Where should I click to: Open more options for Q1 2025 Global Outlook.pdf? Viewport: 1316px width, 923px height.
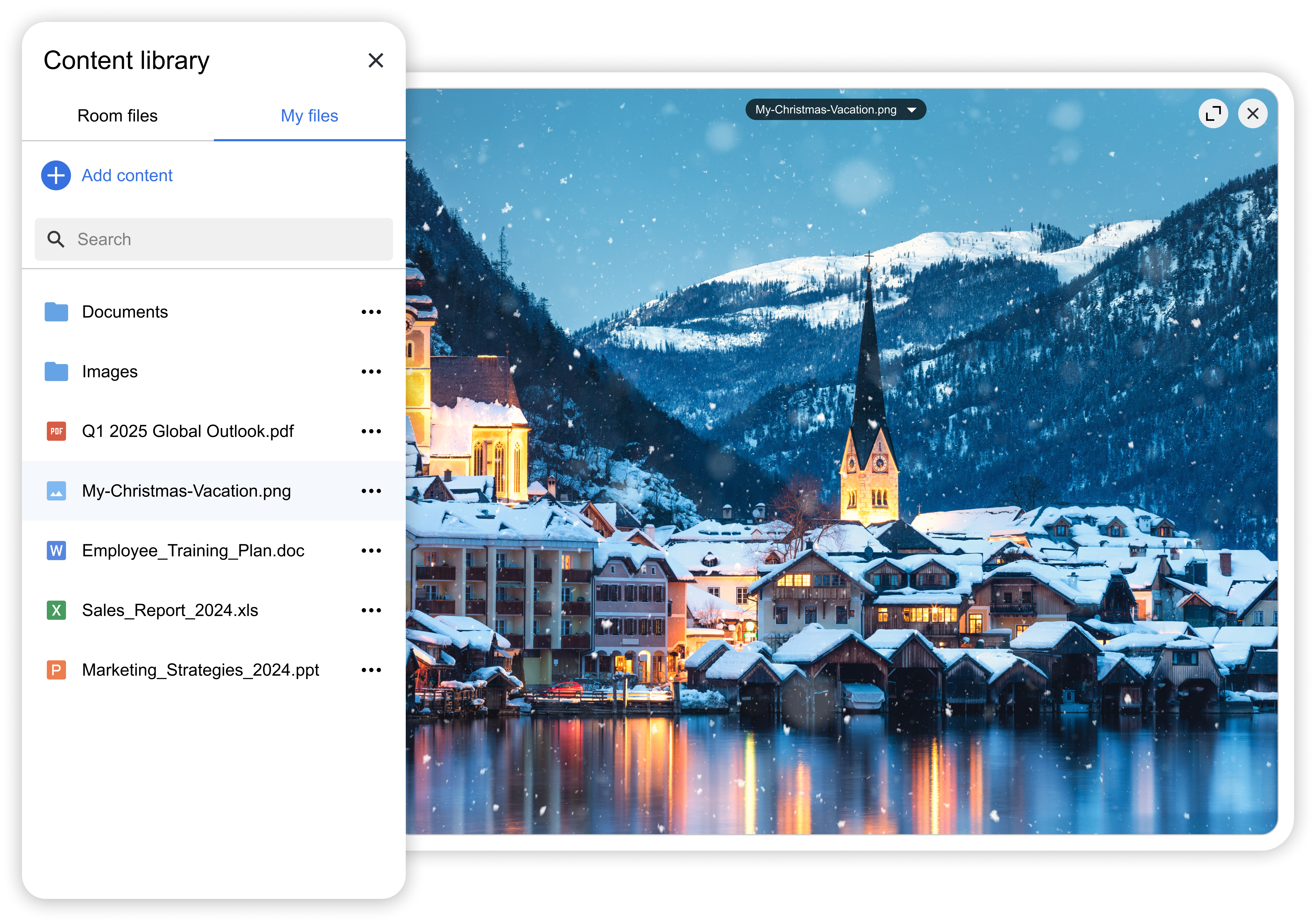(371, 431)
